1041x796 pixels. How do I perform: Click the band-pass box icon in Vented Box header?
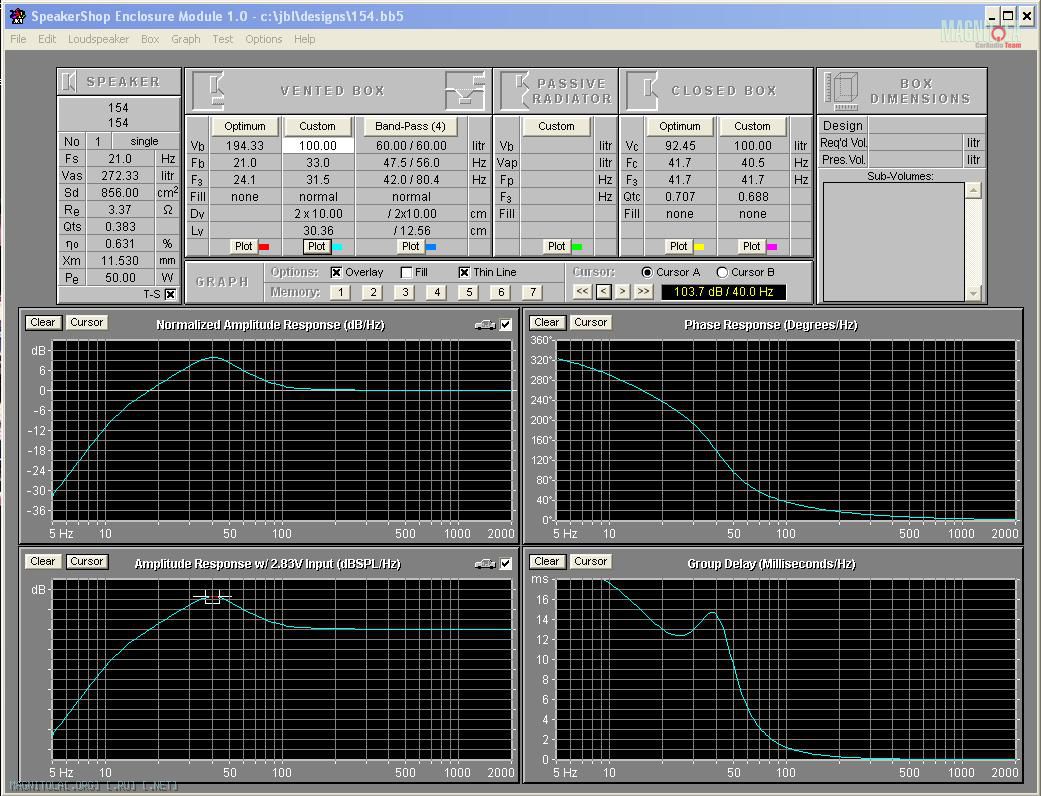(x=465, y=90)
